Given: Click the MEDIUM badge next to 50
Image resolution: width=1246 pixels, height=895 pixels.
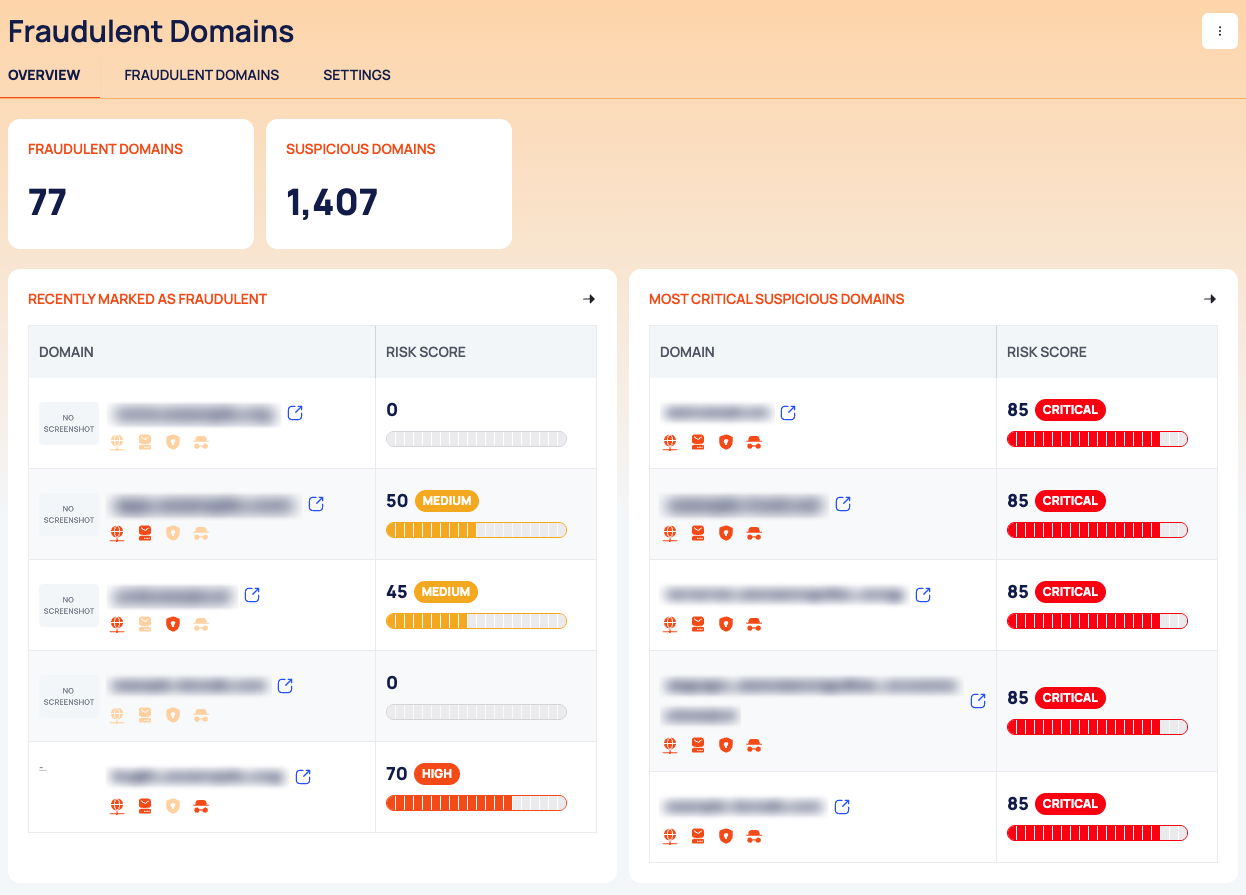Looking at the screenshot, I should click(447, 501).
